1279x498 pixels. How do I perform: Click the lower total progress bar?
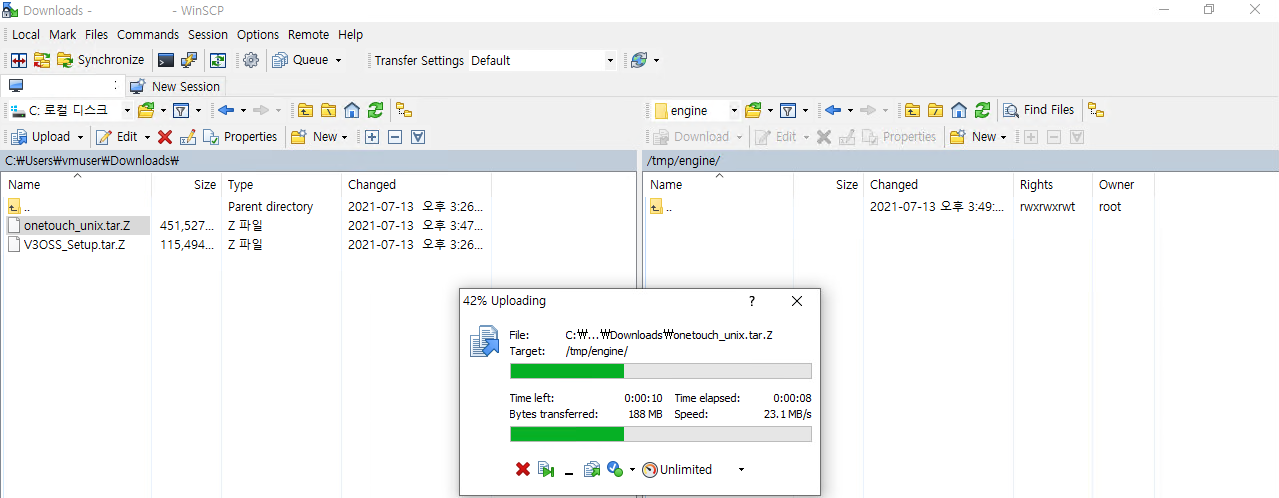[x=661, y=434]
